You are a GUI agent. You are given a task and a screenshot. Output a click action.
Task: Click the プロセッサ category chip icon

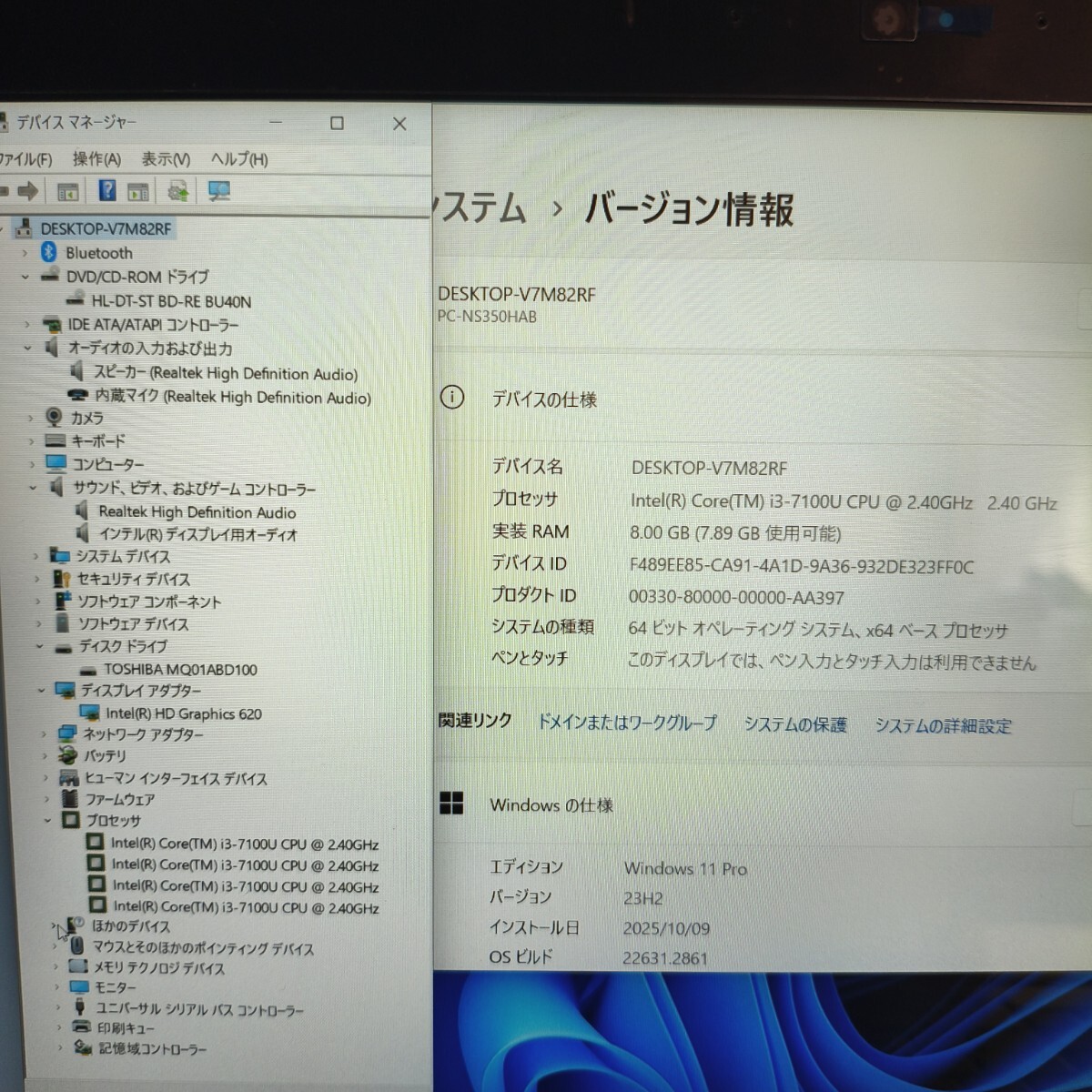pyautogui.click(x=71, y=820)
